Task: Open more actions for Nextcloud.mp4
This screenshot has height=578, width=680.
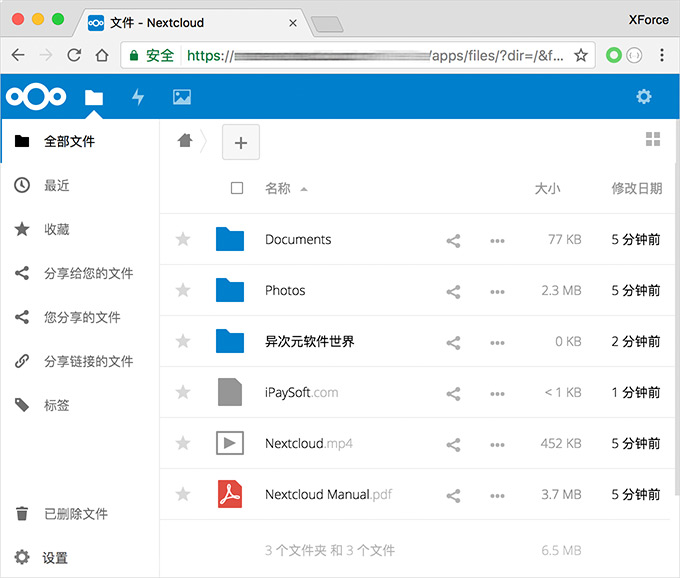Action: pos(497,445)
